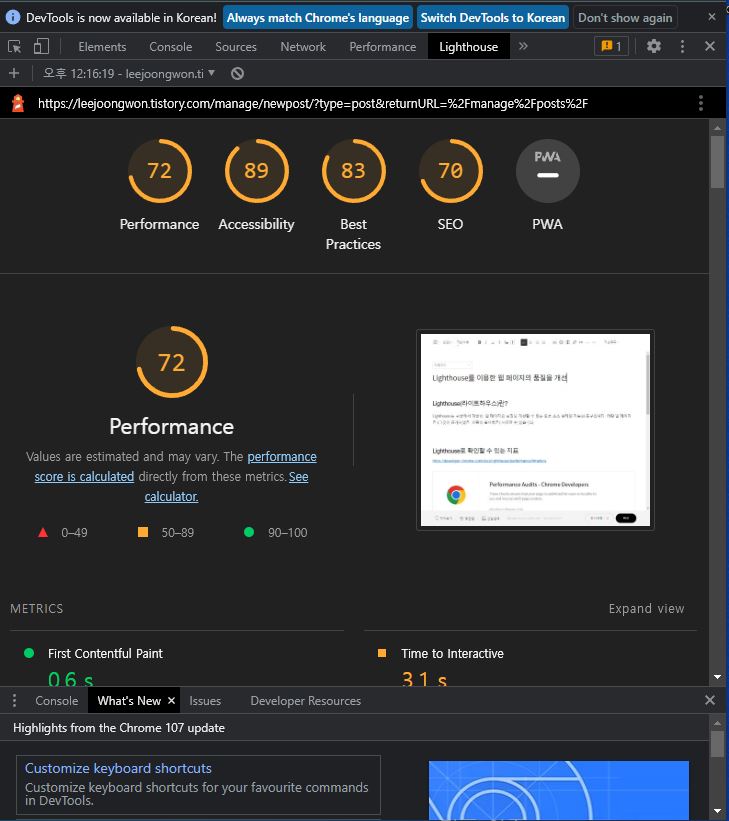Open the more tabs chevron
This screenshot has width=729, height=821.
coord(523,46)
